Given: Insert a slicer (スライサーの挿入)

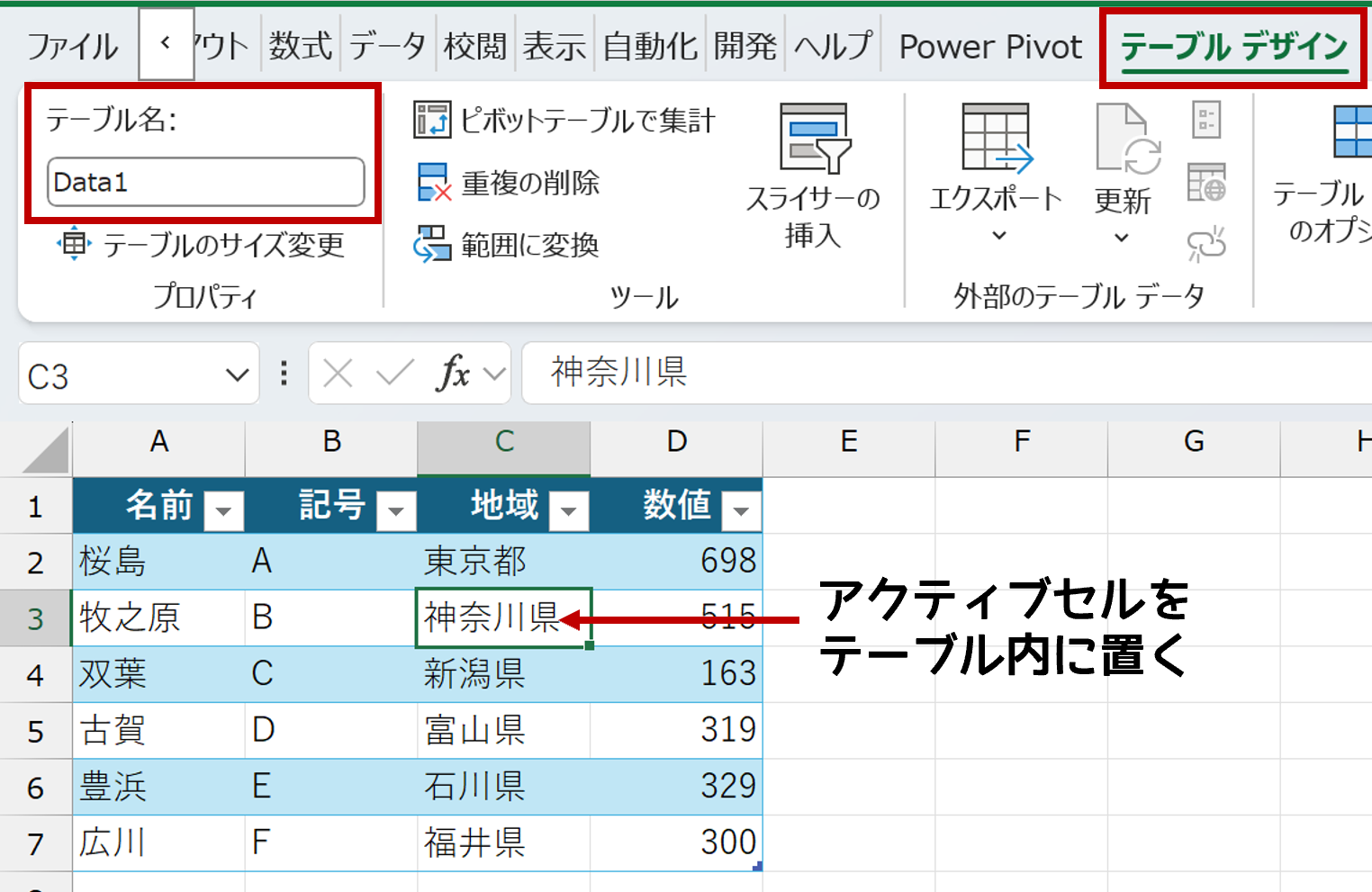Looking at the screenshot, I should tap(814, 176).
